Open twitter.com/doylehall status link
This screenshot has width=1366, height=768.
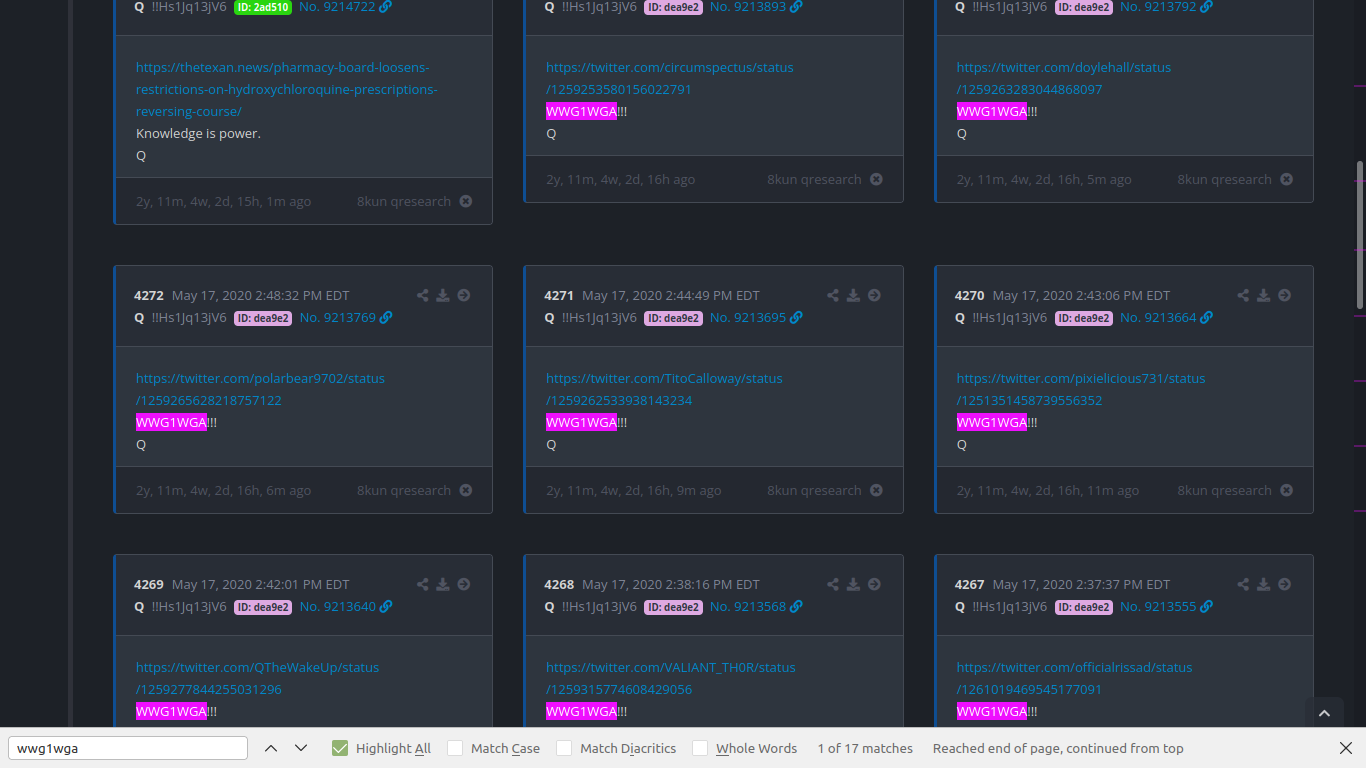(1063, 78)
